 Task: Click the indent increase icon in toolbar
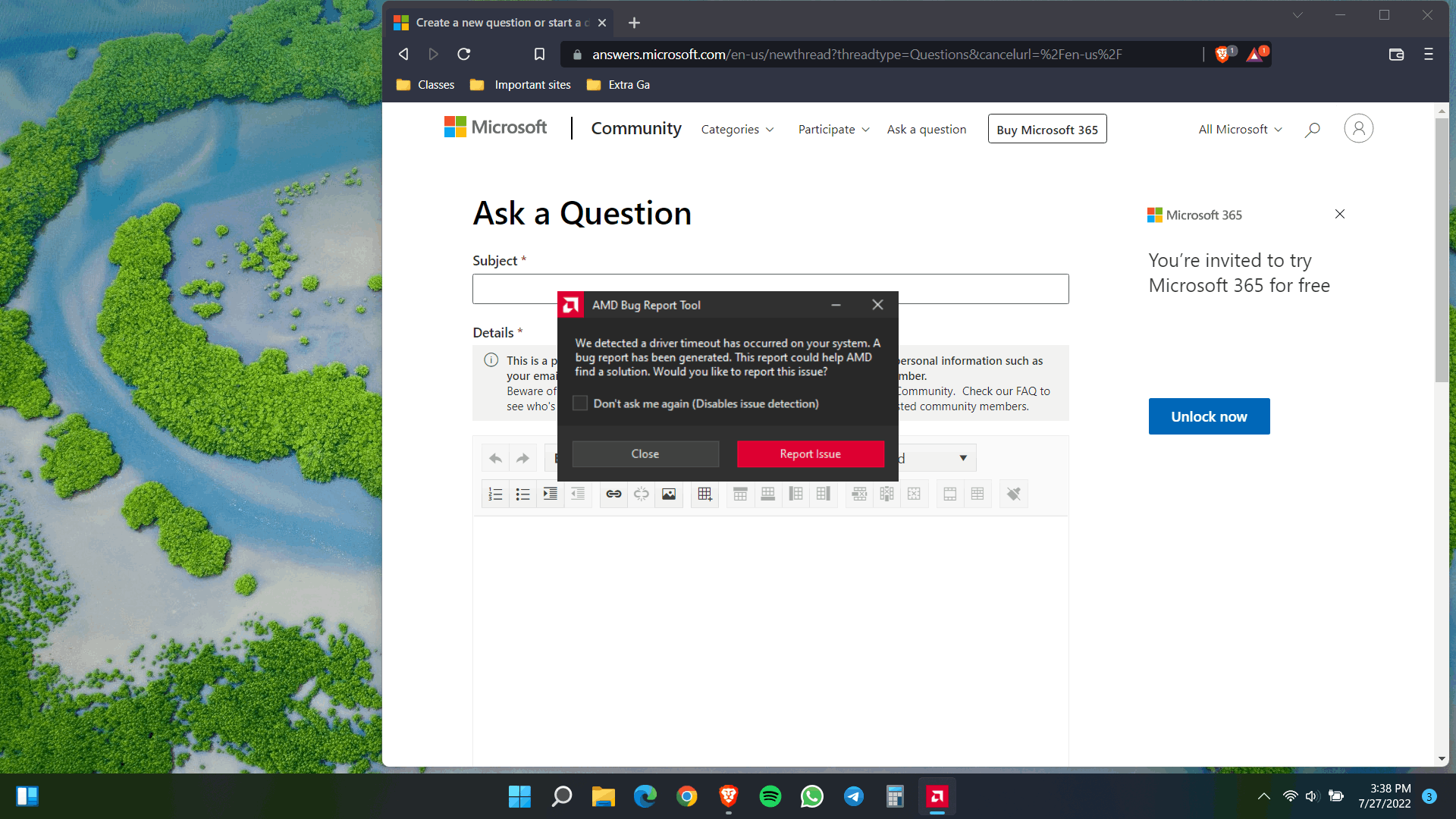click(x=549, y=493)
